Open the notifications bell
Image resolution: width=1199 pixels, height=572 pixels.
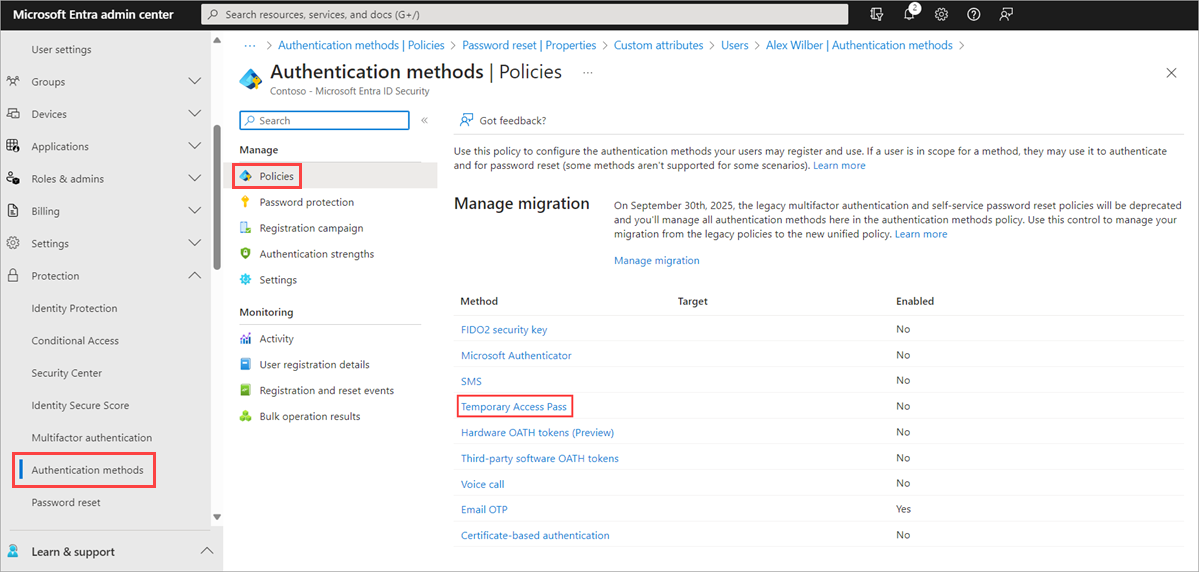point(910,15)
